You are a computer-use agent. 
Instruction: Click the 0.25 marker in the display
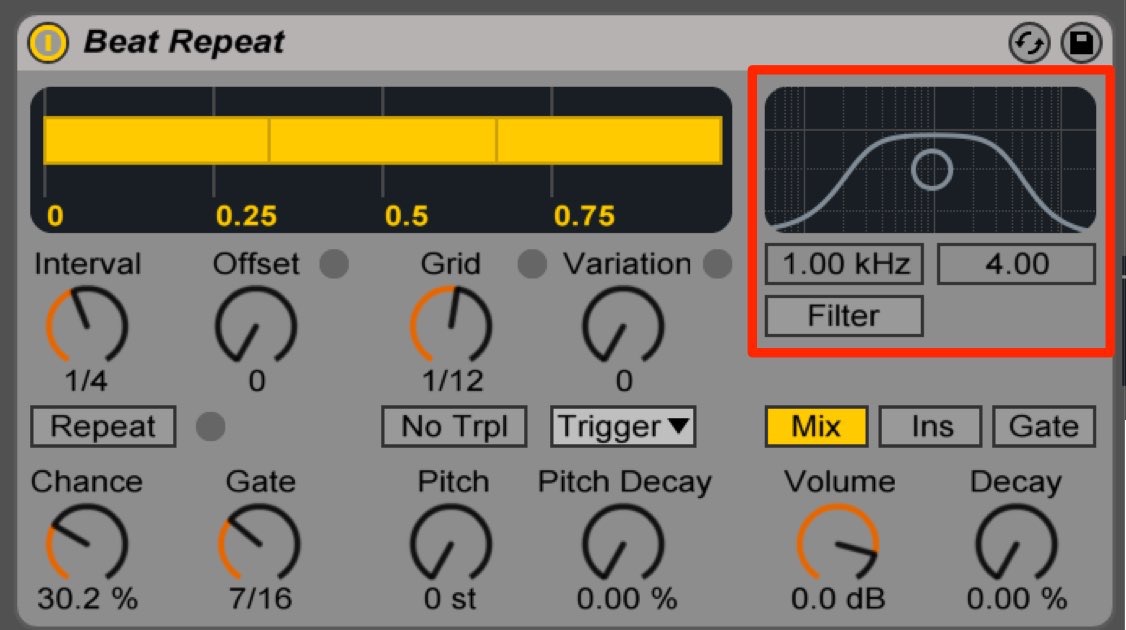pos(246,216)
